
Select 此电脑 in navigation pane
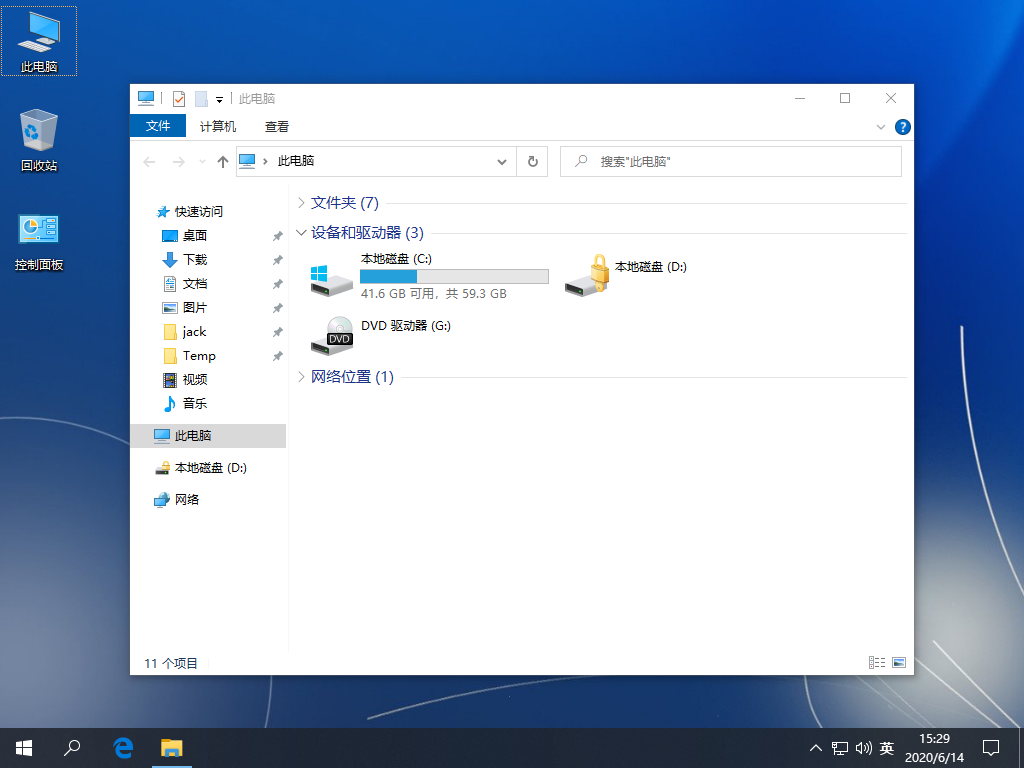point(208,436)
